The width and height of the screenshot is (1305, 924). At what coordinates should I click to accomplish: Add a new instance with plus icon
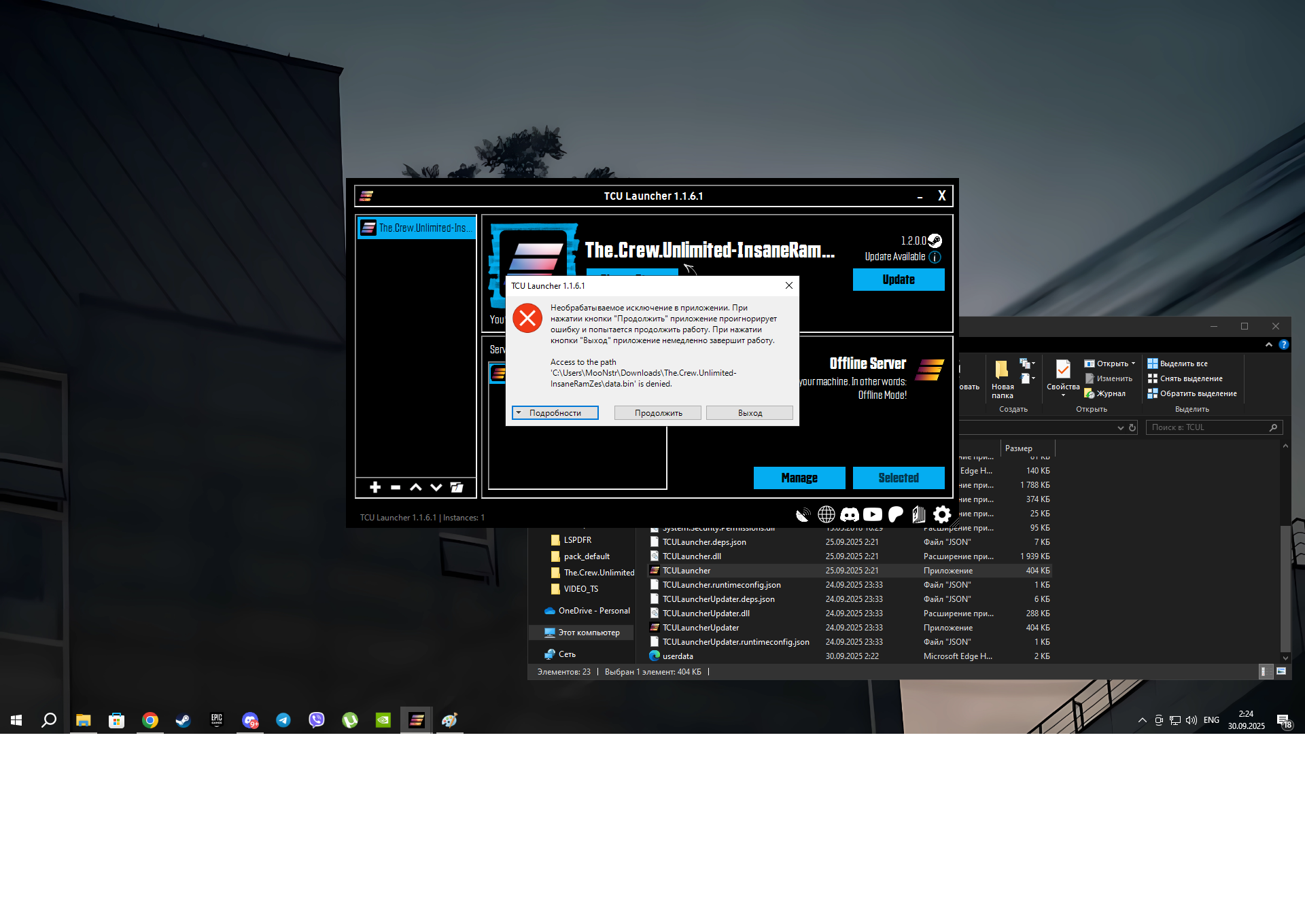(x=375, y=487)
